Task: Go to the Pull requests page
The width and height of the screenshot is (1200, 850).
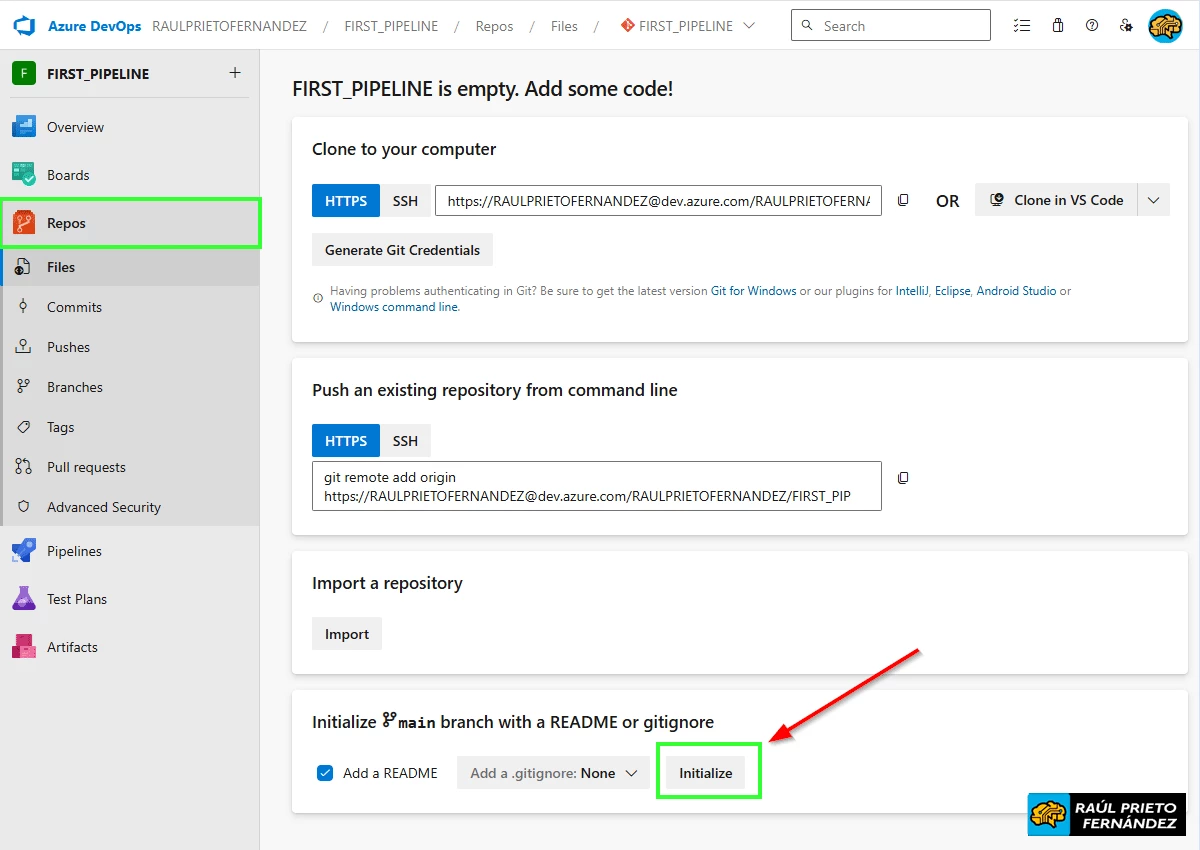Action: click(86, 466)
